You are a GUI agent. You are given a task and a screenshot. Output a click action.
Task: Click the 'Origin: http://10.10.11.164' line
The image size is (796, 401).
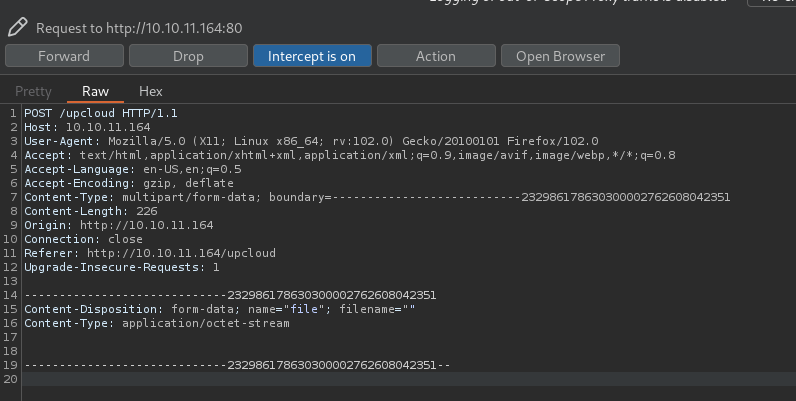(119, 225)
